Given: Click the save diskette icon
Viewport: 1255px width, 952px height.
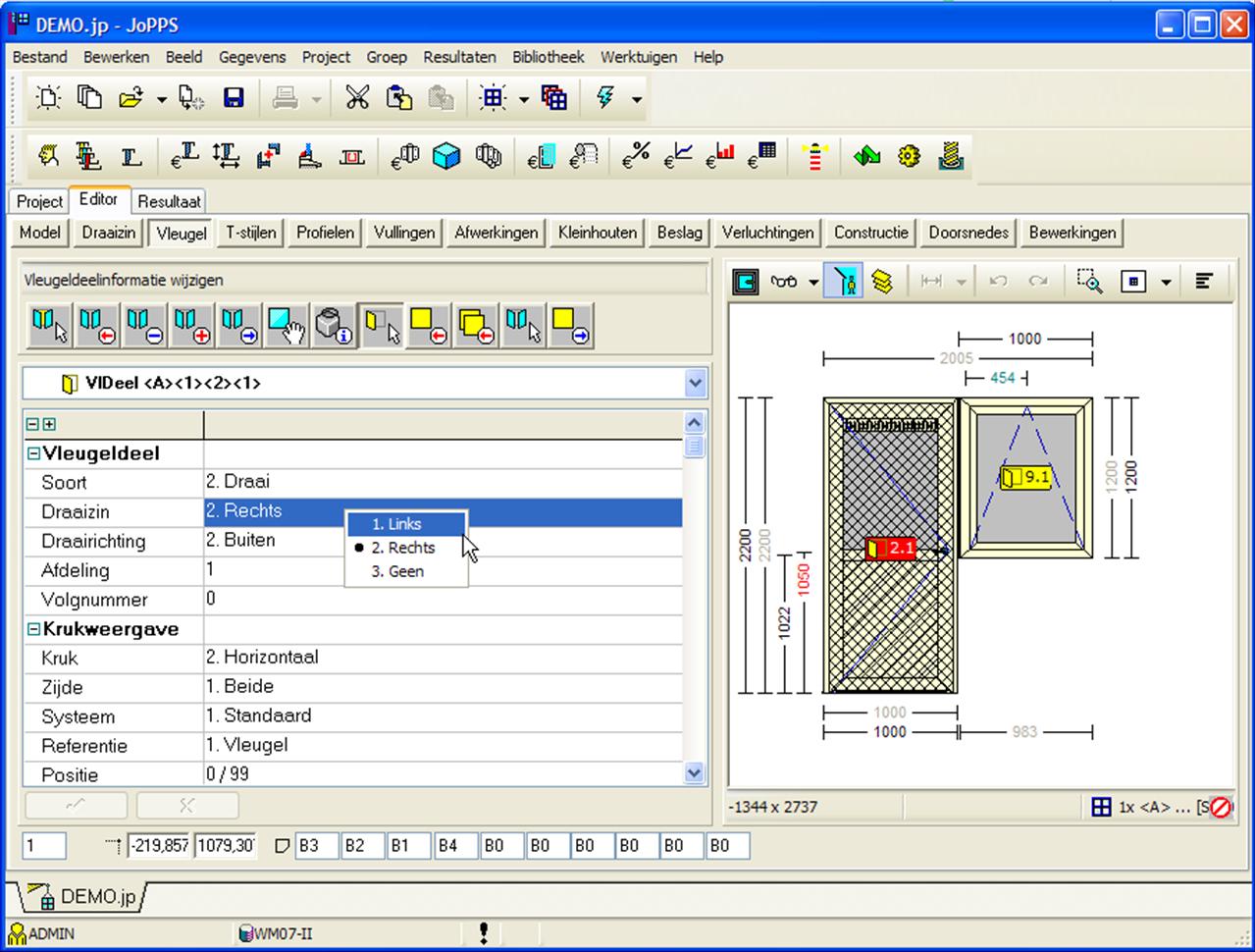Looking at the screenshot, I should point(234,98).
